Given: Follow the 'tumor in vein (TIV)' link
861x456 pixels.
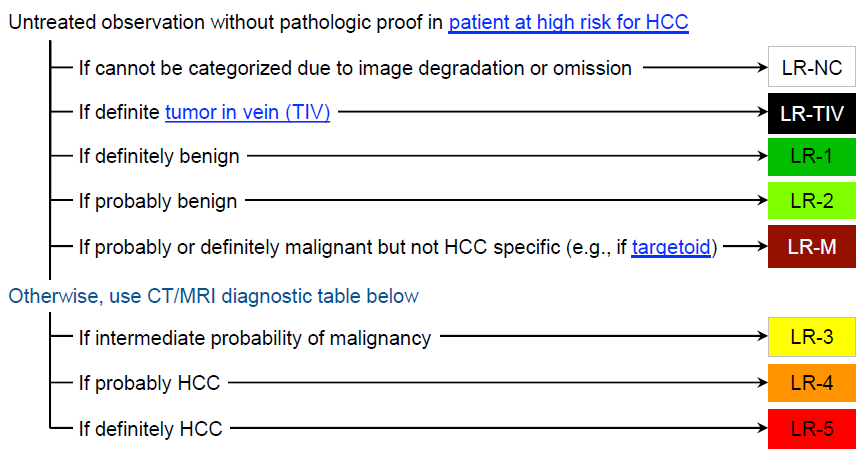Looking at the screenshot, I should 247,112.
